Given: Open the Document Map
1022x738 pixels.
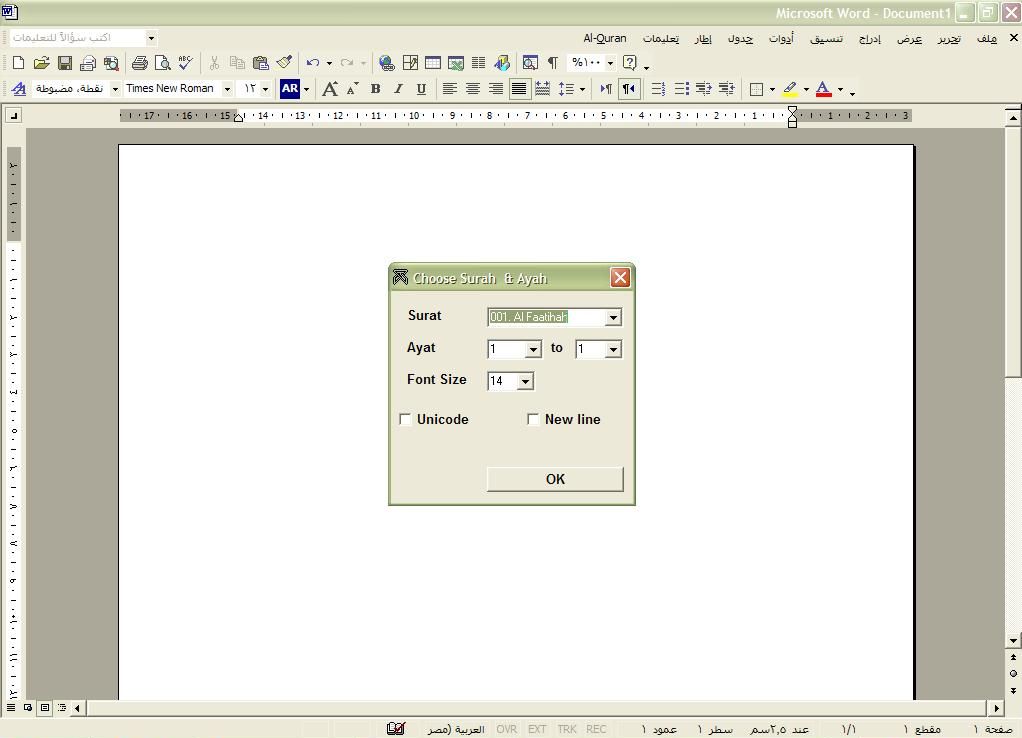Looking at the screenshot, I should coord(531,63).
